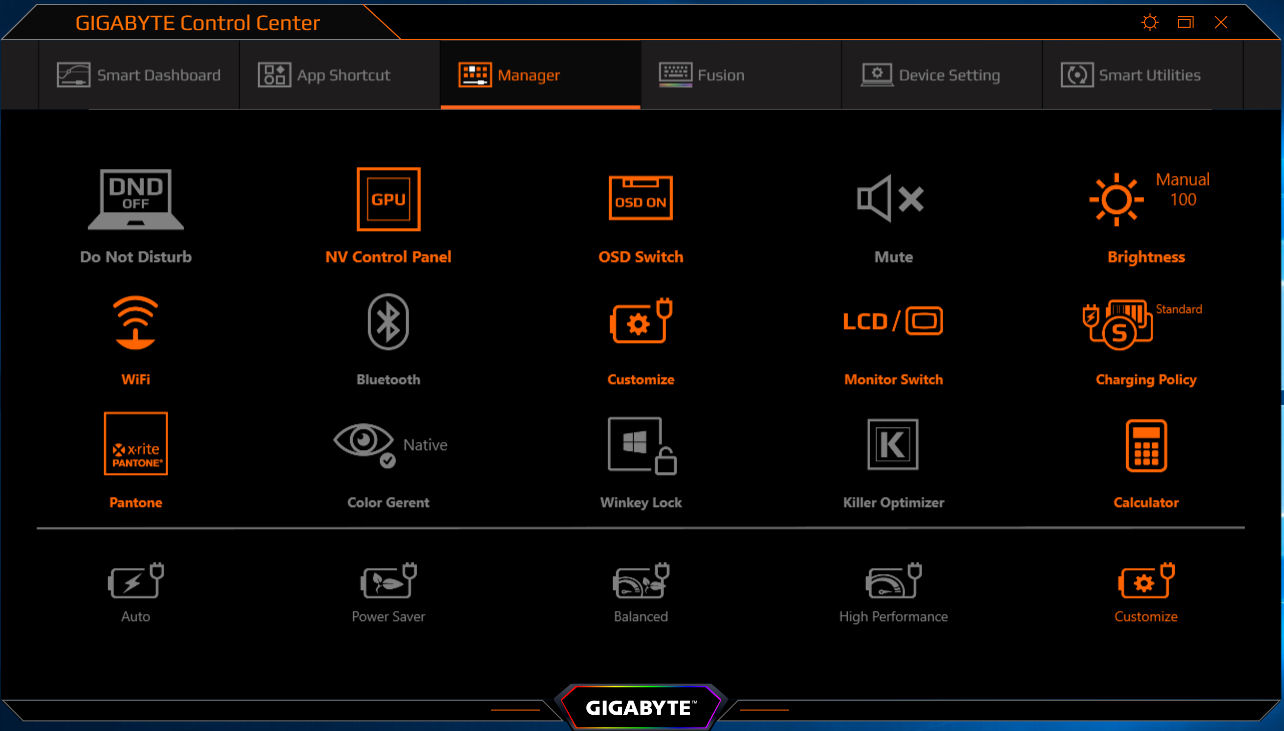Screen dimensions: 1284x731
Task: Toggle Do Not Disturb mode
Action: pyautogui.click(x=136, y=199)
